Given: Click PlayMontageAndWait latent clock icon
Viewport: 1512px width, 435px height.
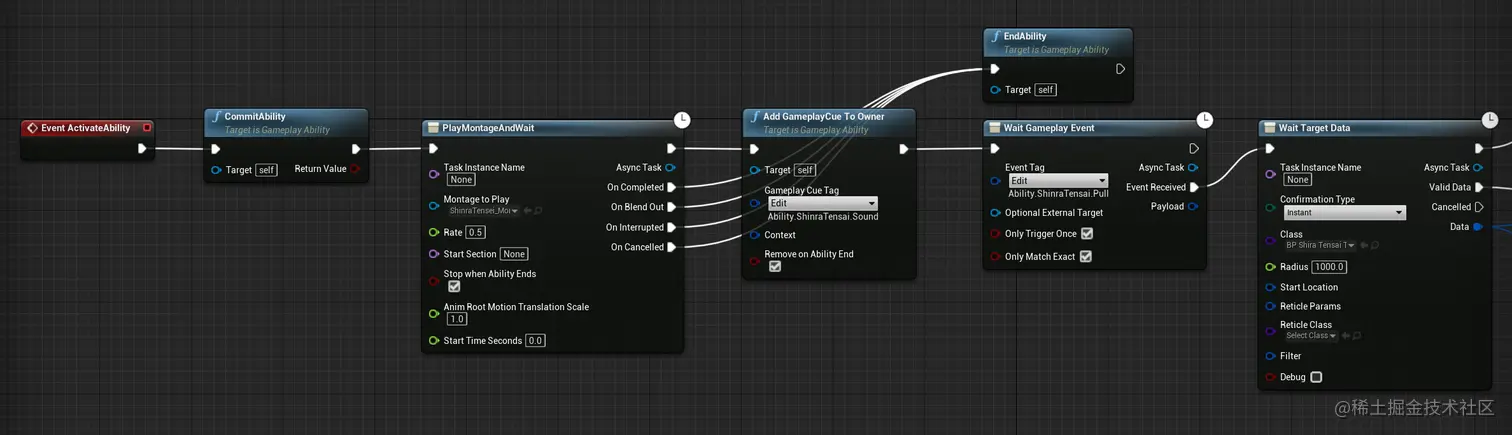Looking at the screenshot, I should 682,120.
